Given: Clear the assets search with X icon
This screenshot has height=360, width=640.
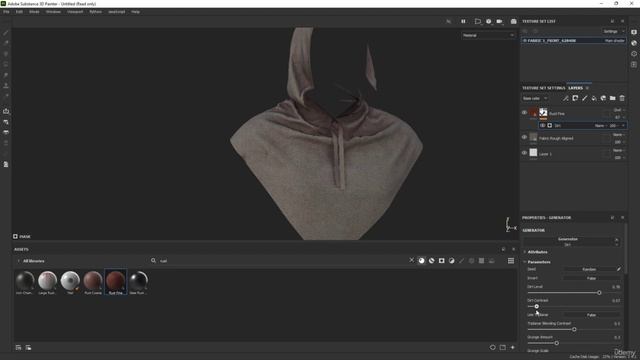Looking at the screenshot, I should click(411, 260).
